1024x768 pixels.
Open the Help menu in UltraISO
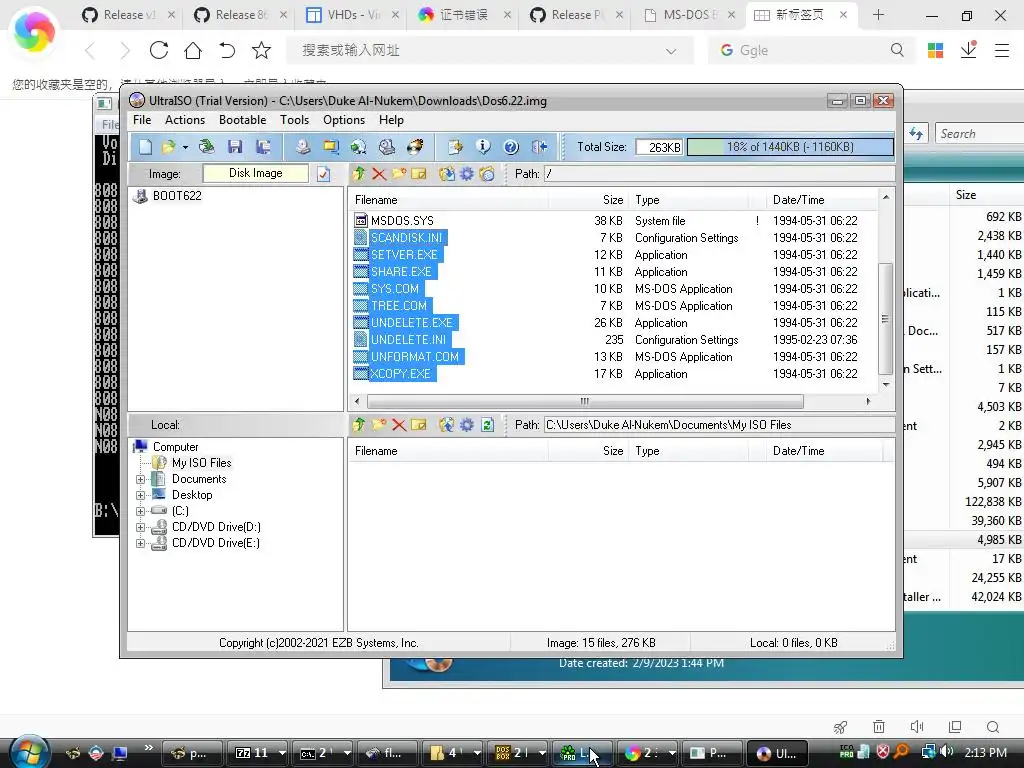pos(391,120)
